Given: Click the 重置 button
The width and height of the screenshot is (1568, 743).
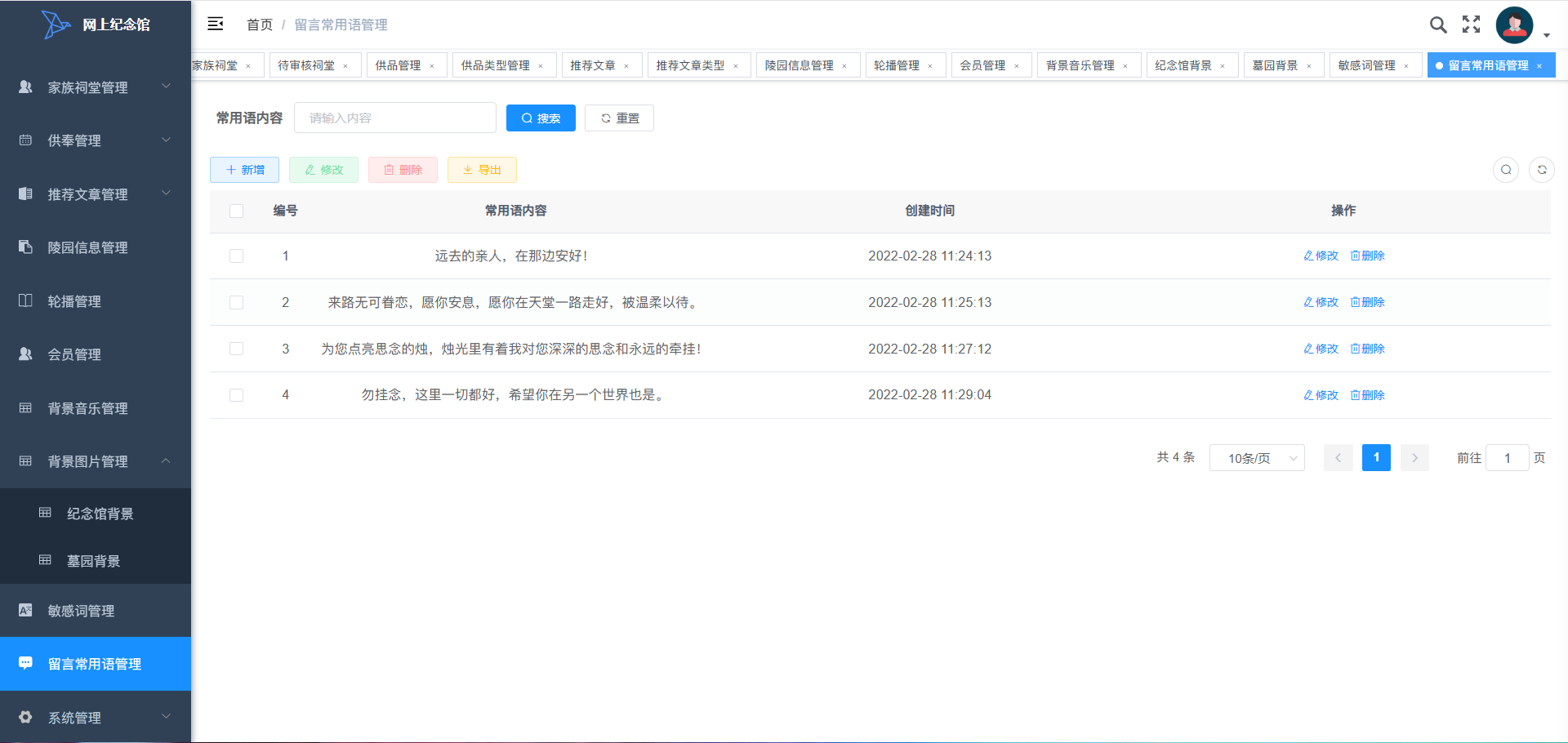Looking at the screenshot, I should click(x=619, y=118).
